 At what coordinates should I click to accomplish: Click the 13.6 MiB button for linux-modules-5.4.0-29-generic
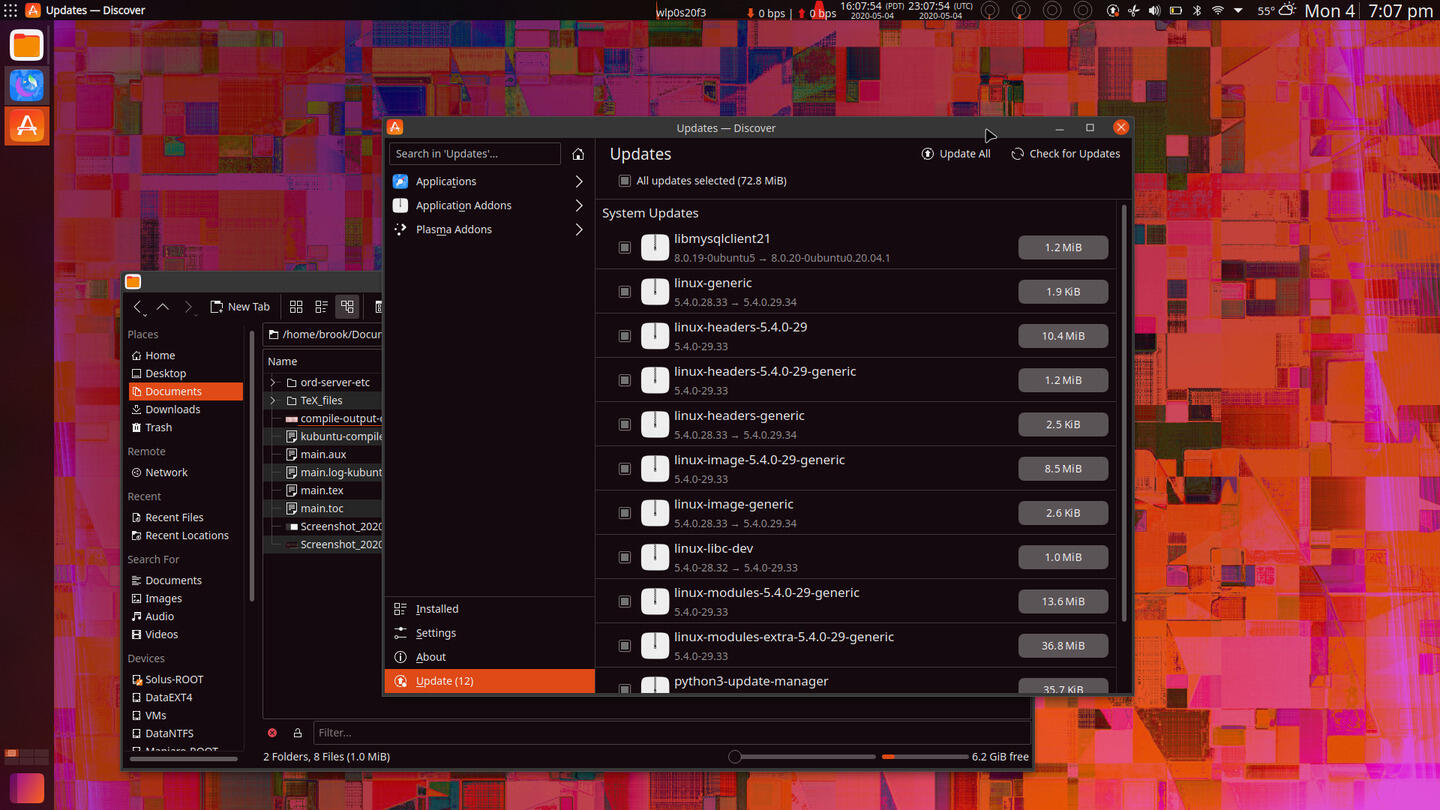click(x=1063, y=601)
